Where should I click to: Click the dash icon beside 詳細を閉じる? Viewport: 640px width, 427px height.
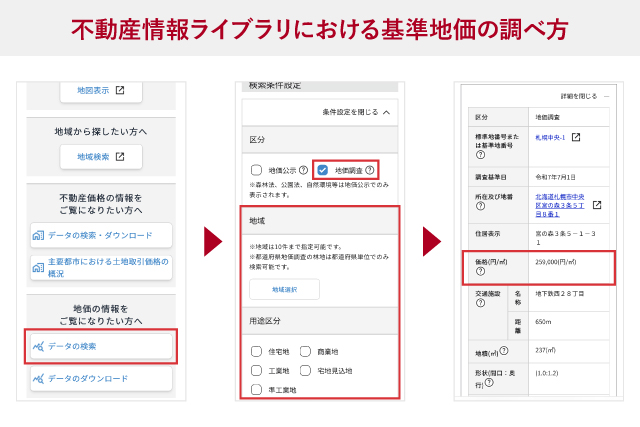tap(606, 96)
